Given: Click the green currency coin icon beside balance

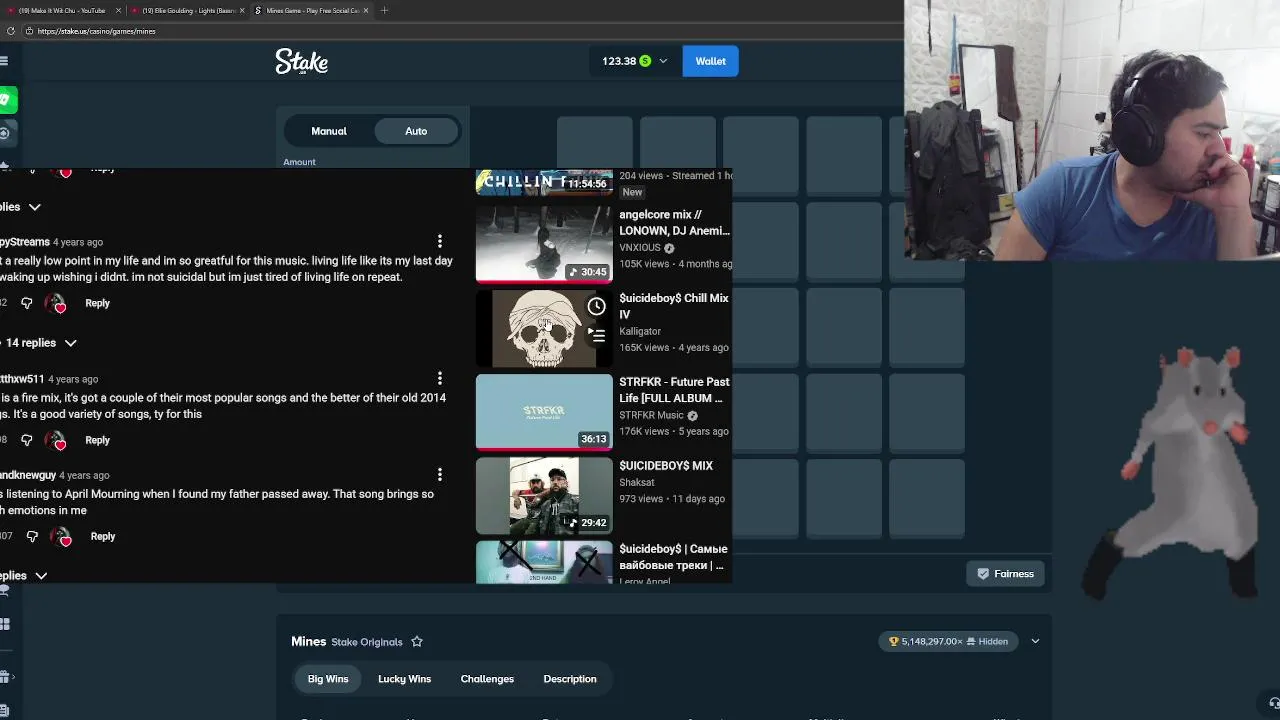Looking at the screenshot, I should (x=645, y=61).
